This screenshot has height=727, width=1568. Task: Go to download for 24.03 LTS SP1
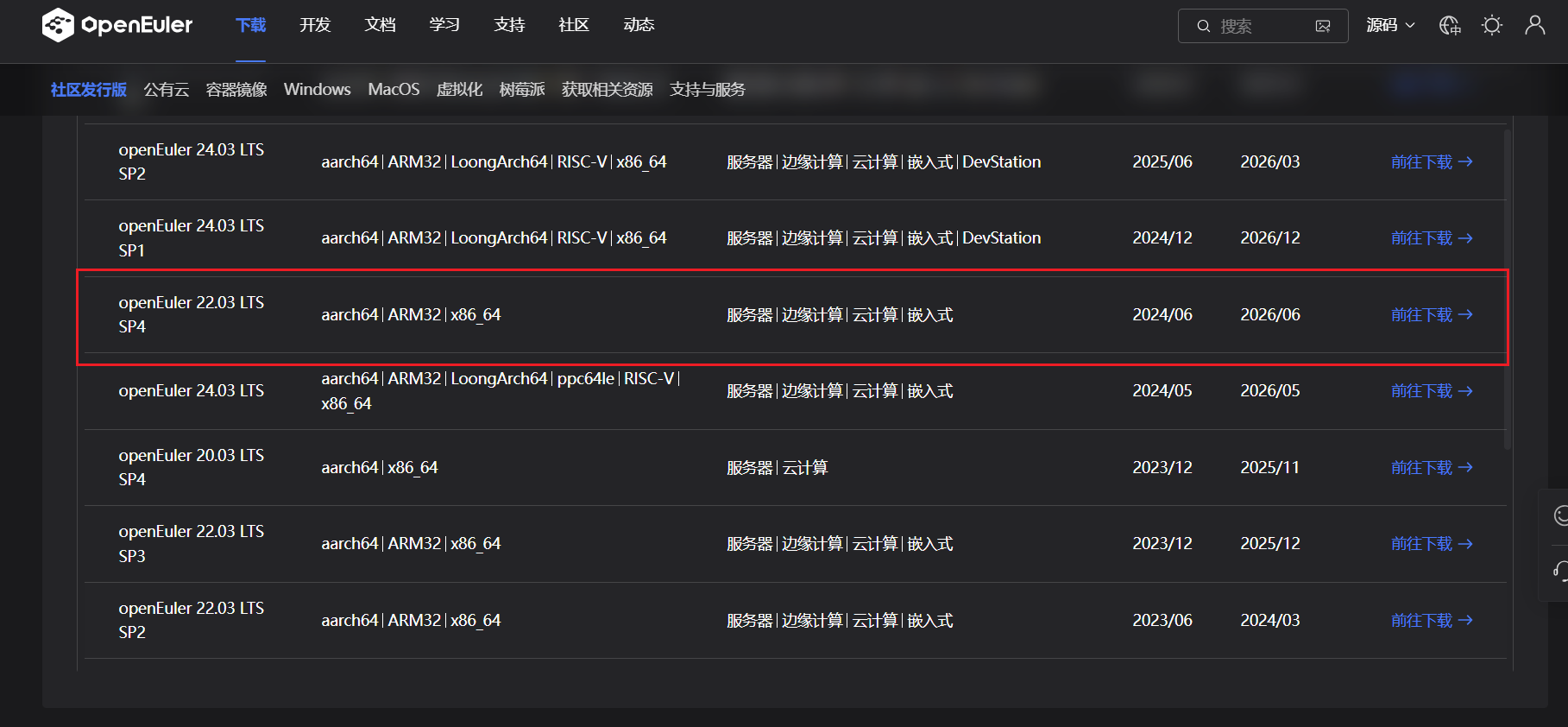[x=1432, y=238]
